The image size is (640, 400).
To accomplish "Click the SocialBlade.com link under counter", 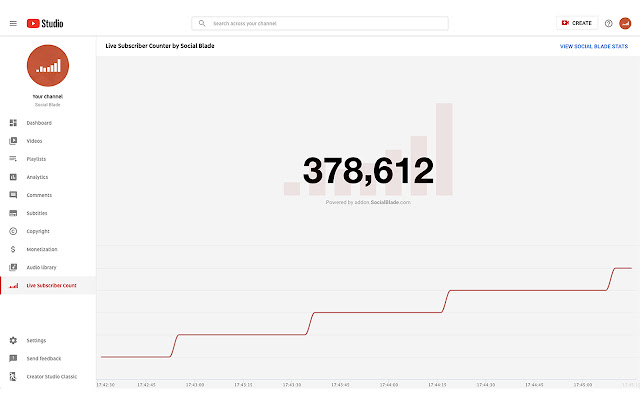I will tap(391, 202).
